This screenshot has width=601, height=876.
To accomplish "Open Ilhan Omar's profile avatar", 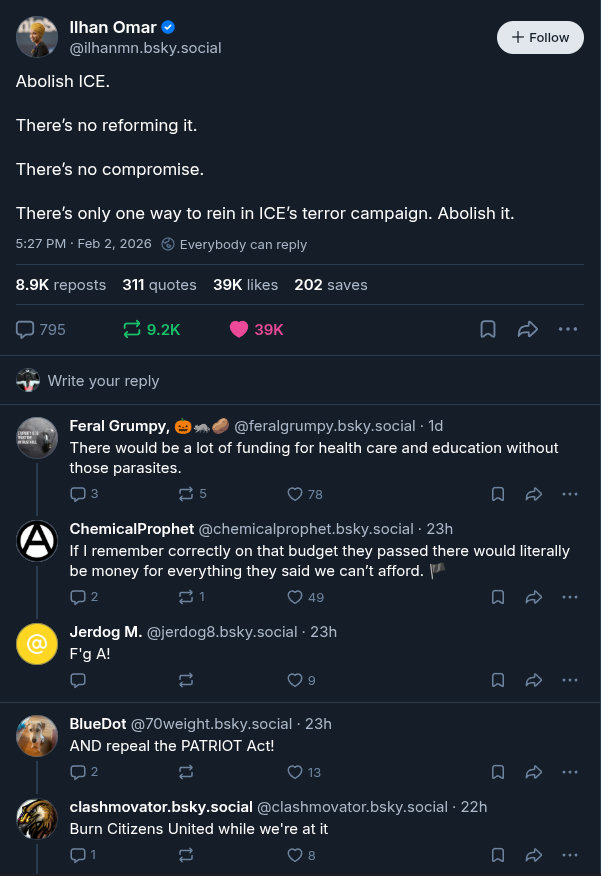I will (37, 37).
